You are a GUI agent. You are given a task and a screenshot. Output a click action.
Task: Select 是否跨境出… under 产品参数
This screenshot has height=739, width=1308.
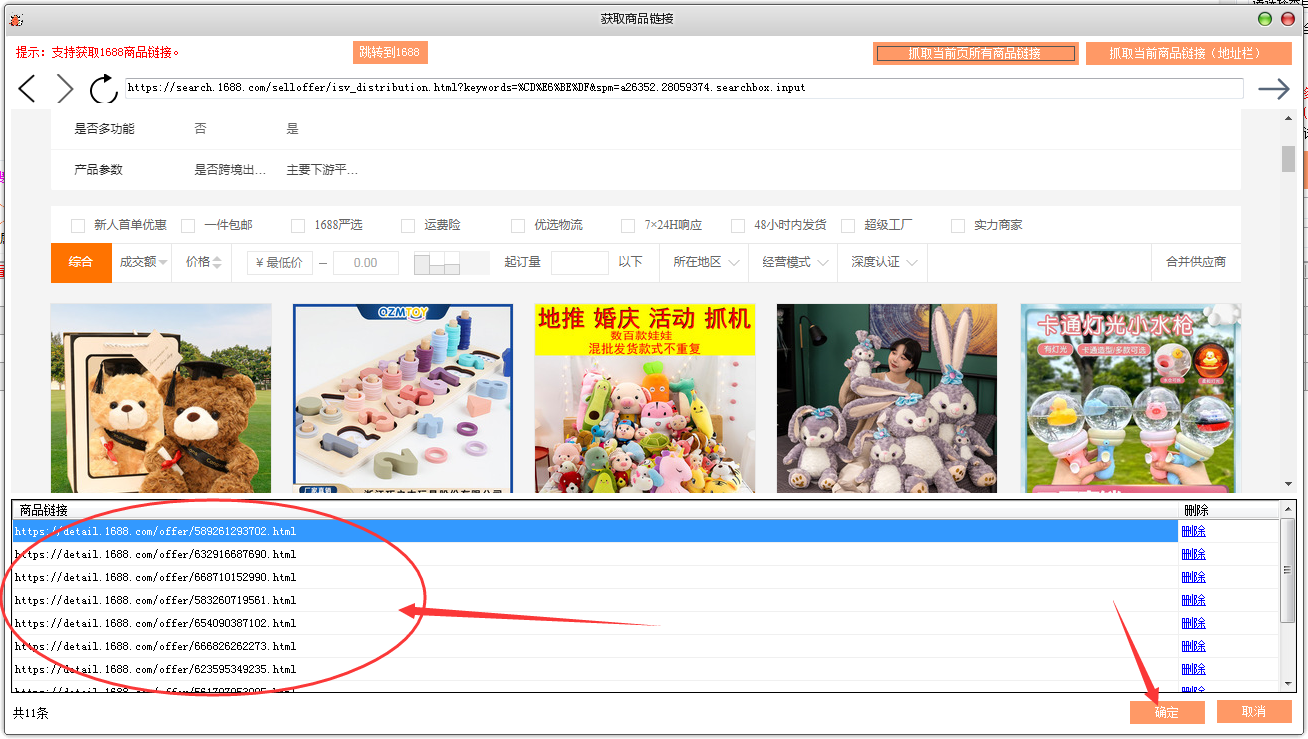pos(230,170)
